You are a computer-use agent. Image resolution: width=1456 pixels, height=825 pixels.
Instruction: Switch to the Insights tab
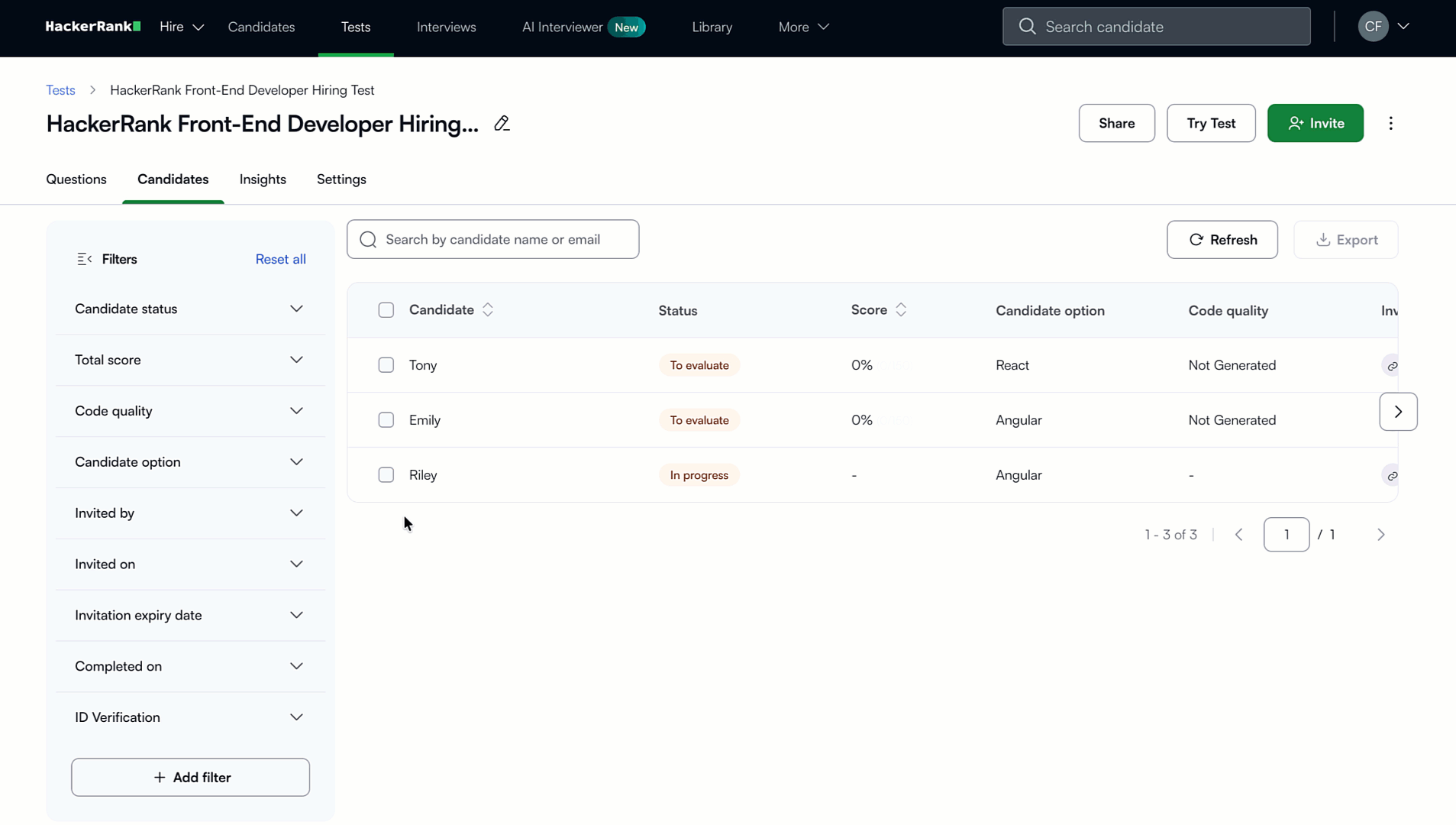coord(262,179)
